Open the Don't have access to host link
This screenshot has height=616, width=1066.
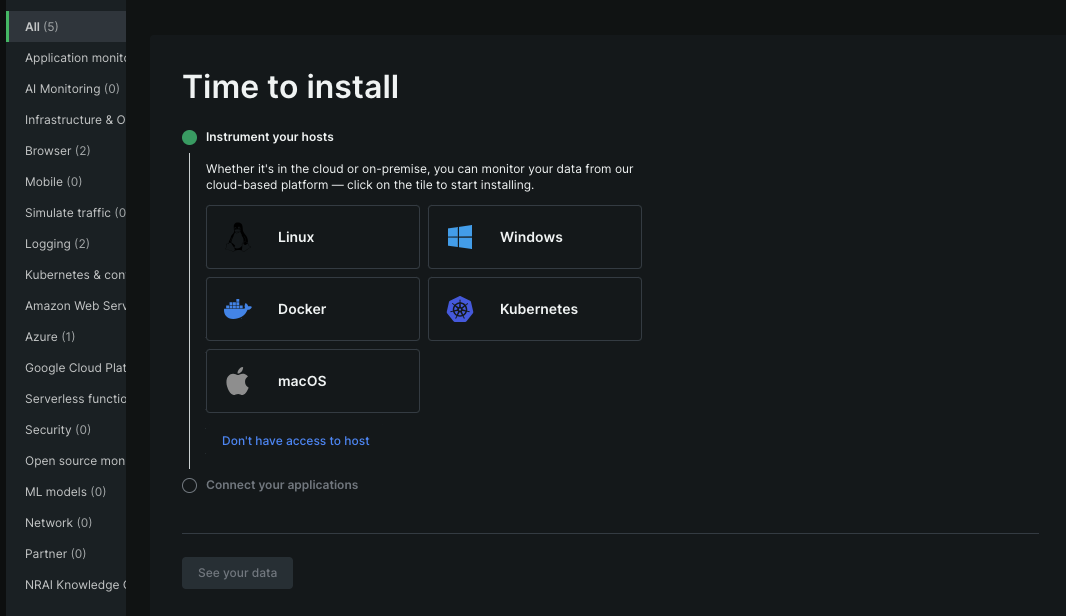tap(296, 441)
